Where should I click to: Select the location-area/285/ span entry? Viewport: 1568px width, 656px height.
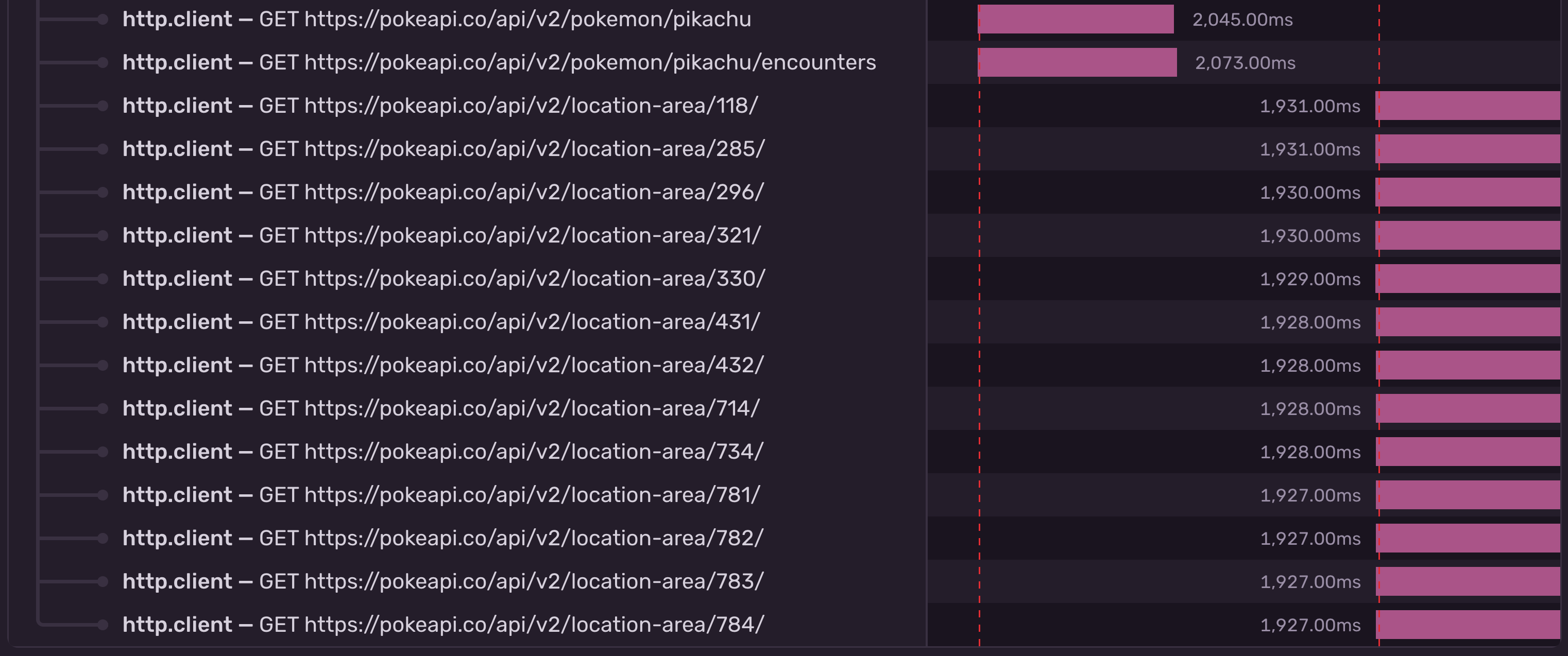pos(442,149)
